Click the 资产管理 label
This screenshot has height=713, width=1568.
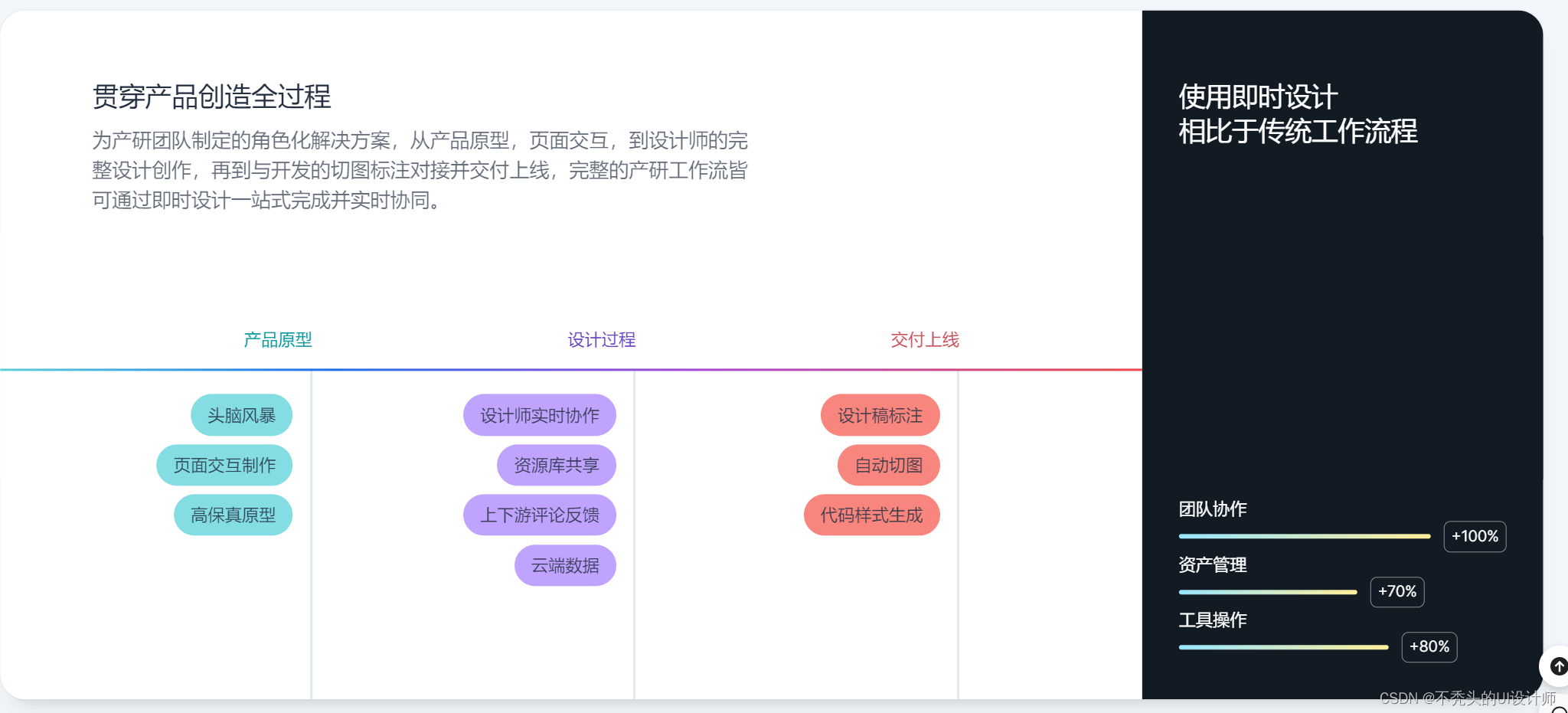coord(1213,565)
